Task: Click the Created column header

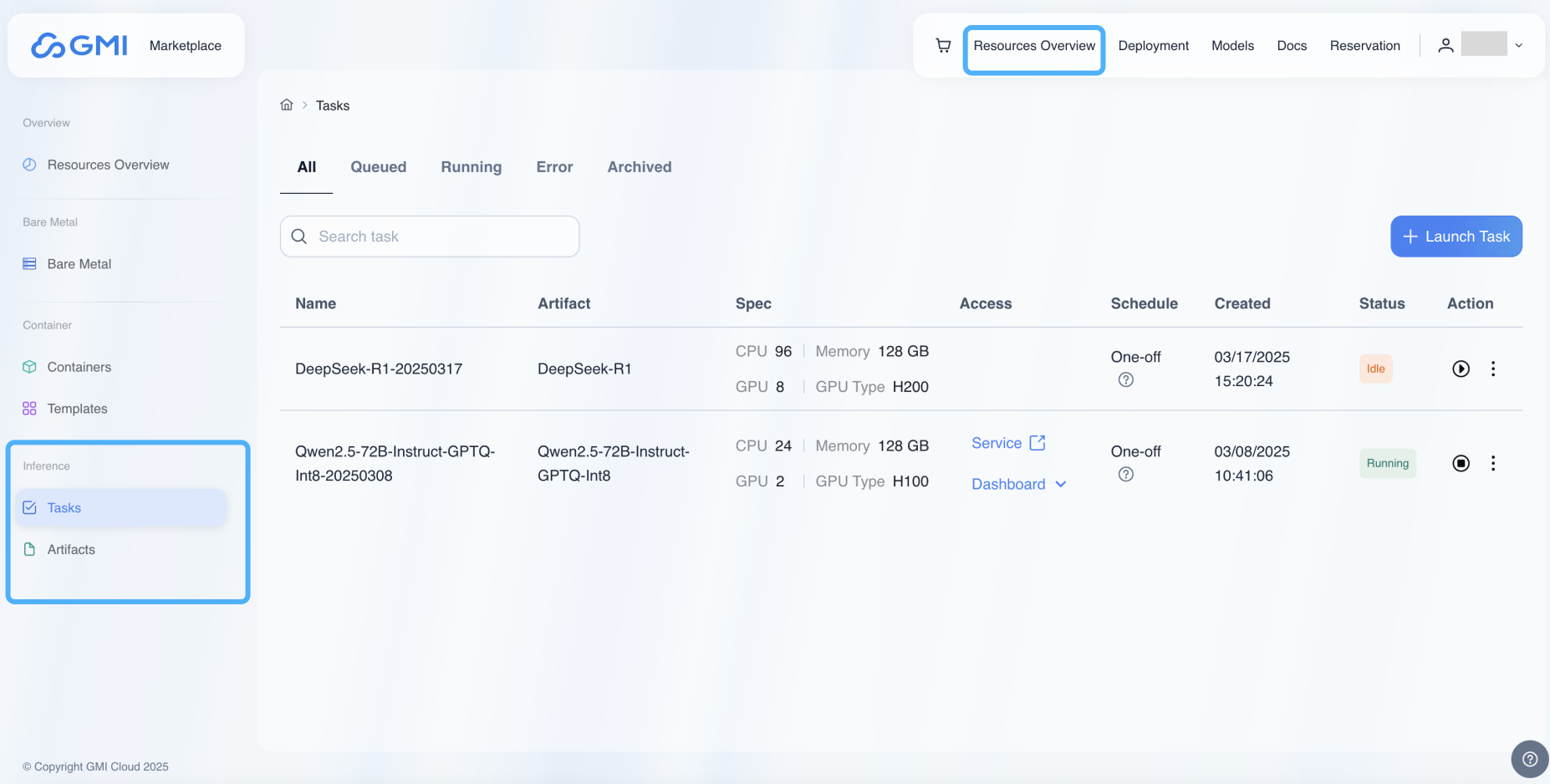Action: coord(1242,303)
